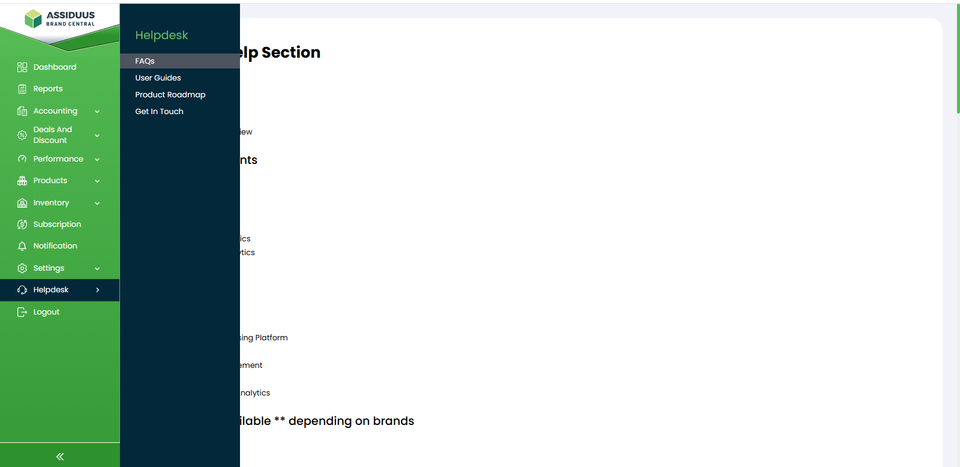Screen dimensions: 960x467
Task: Click the Dashboard grid icon
Action: (22, 67)
